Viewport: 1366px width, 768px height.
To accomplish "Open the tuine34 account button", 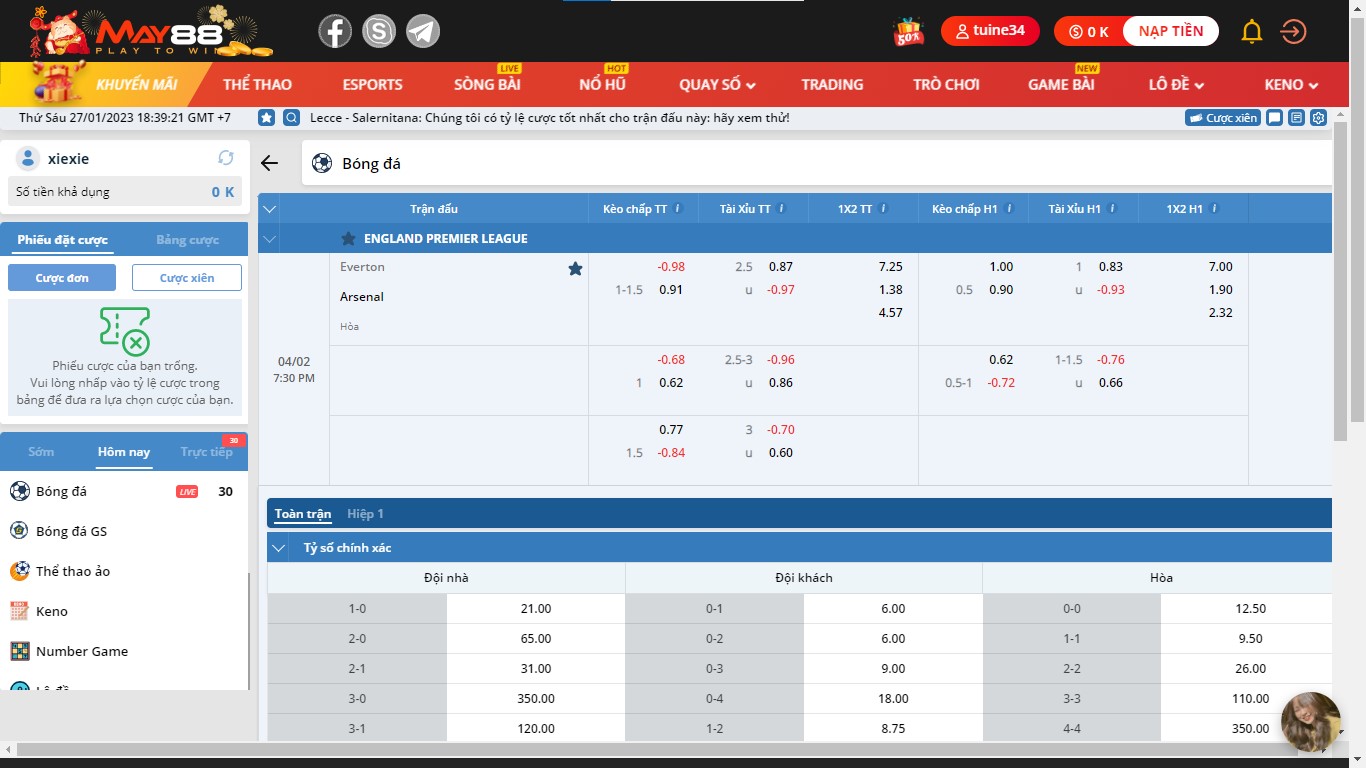I will pos(990,31).
